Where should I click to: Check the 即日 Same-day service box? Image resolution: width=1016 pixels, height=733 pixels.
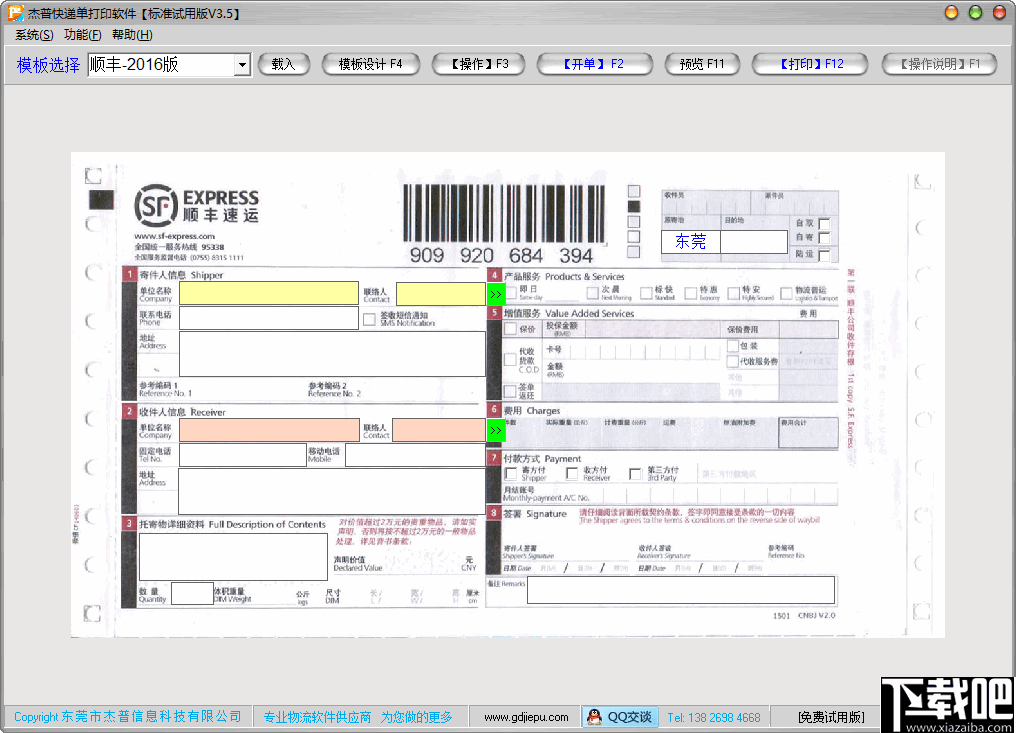coord(511,293)
